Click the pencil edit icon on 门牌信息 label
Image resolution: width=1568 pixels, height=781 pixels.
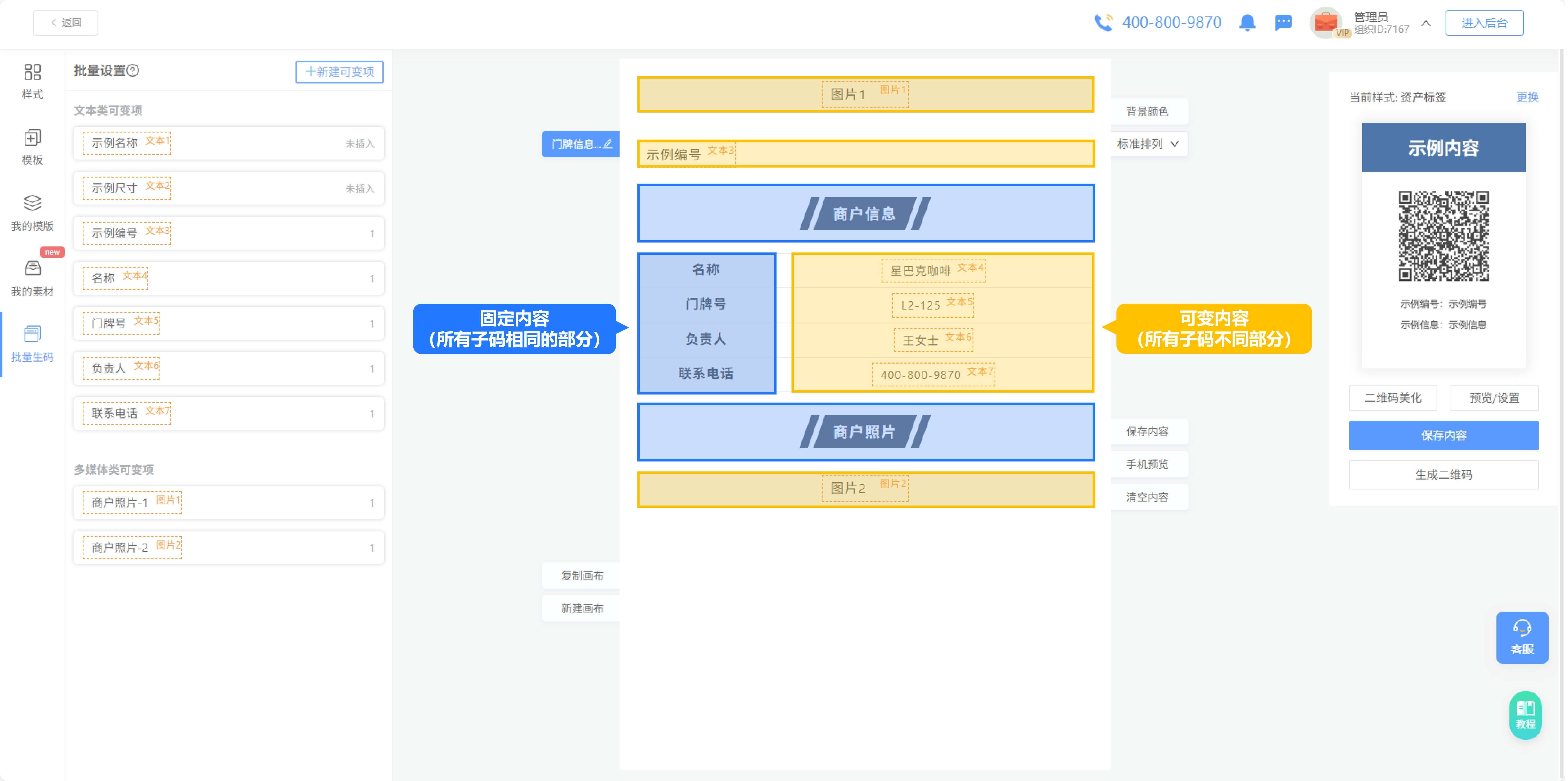click(x=608, y=144)
